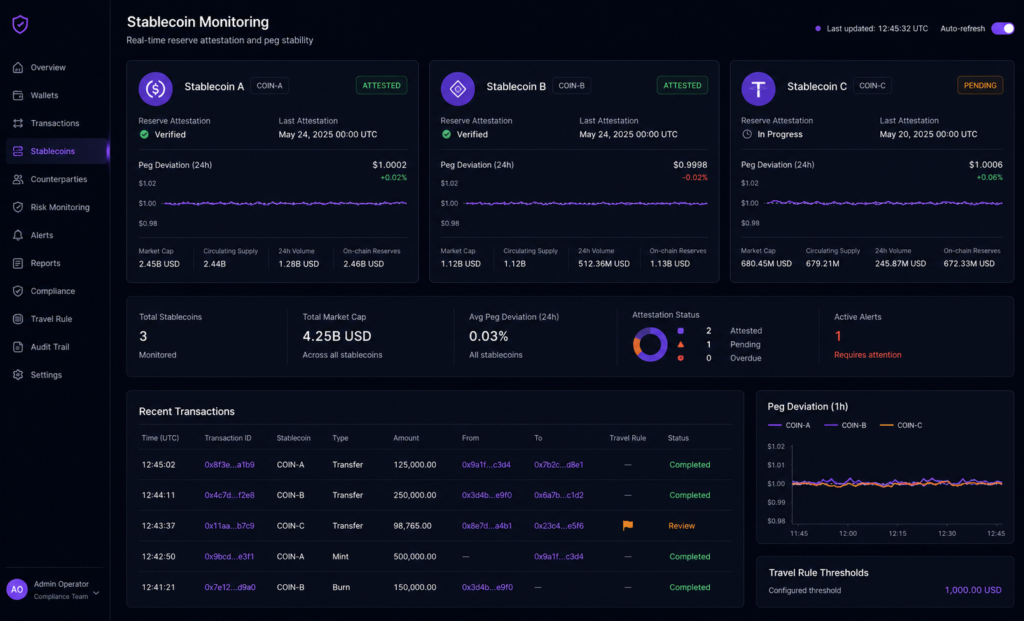Click the COIN-A ticker tag

(270, 86)
